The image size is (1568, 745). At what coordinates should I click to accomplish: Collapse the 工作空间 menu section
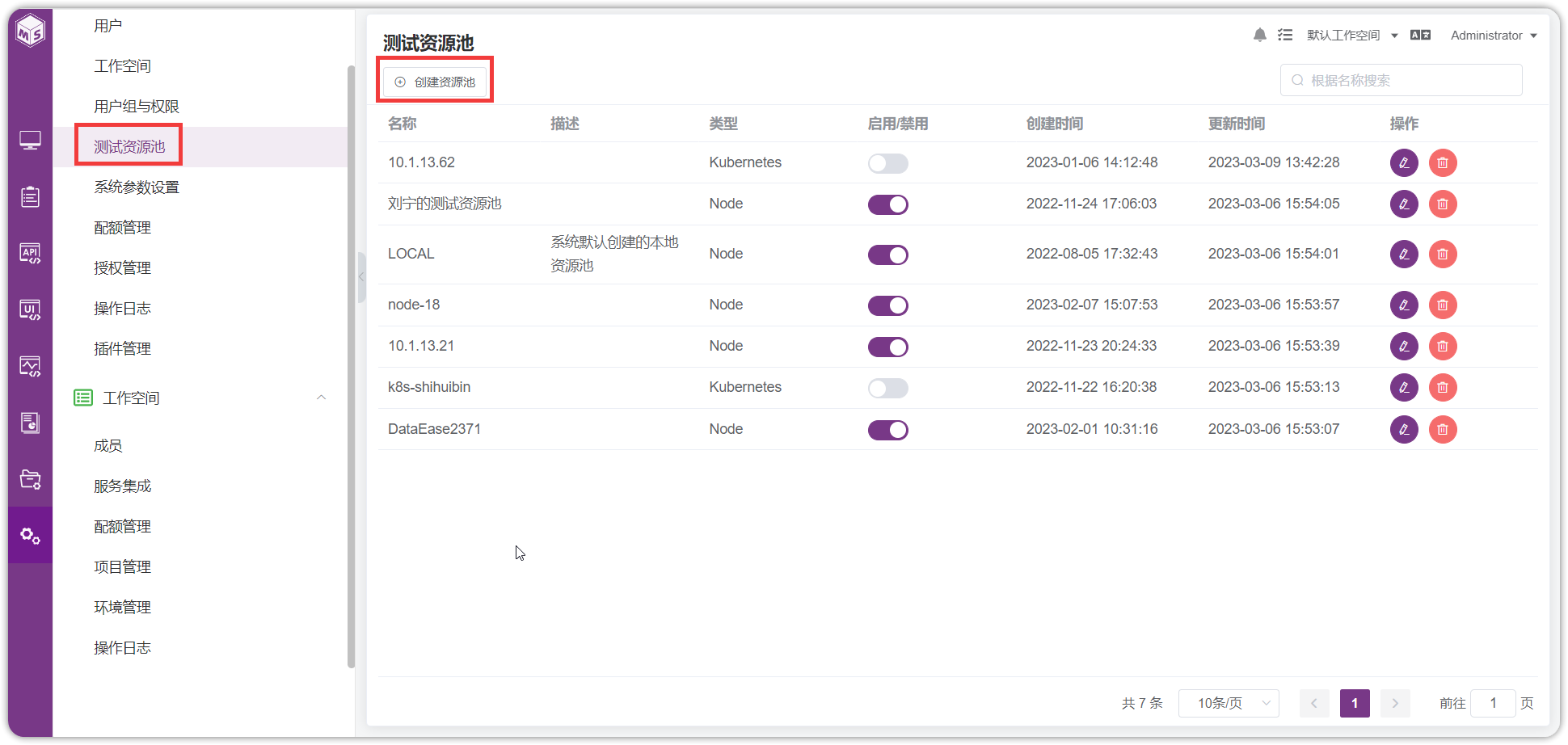click(x=321, y=398)
